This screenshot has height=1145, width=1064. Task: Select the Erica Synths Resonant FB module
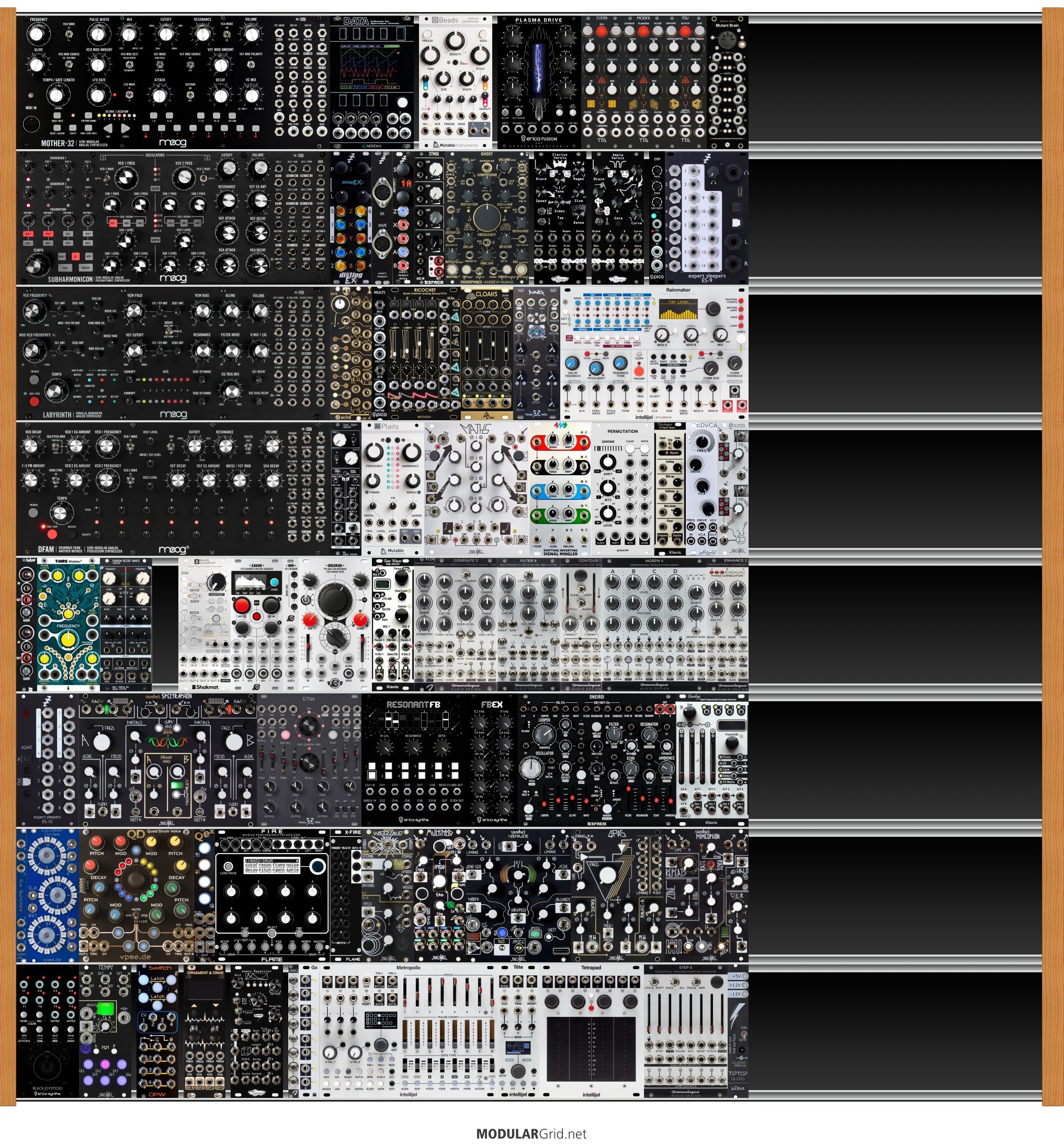pyautogui.click(x=414, y=760)
